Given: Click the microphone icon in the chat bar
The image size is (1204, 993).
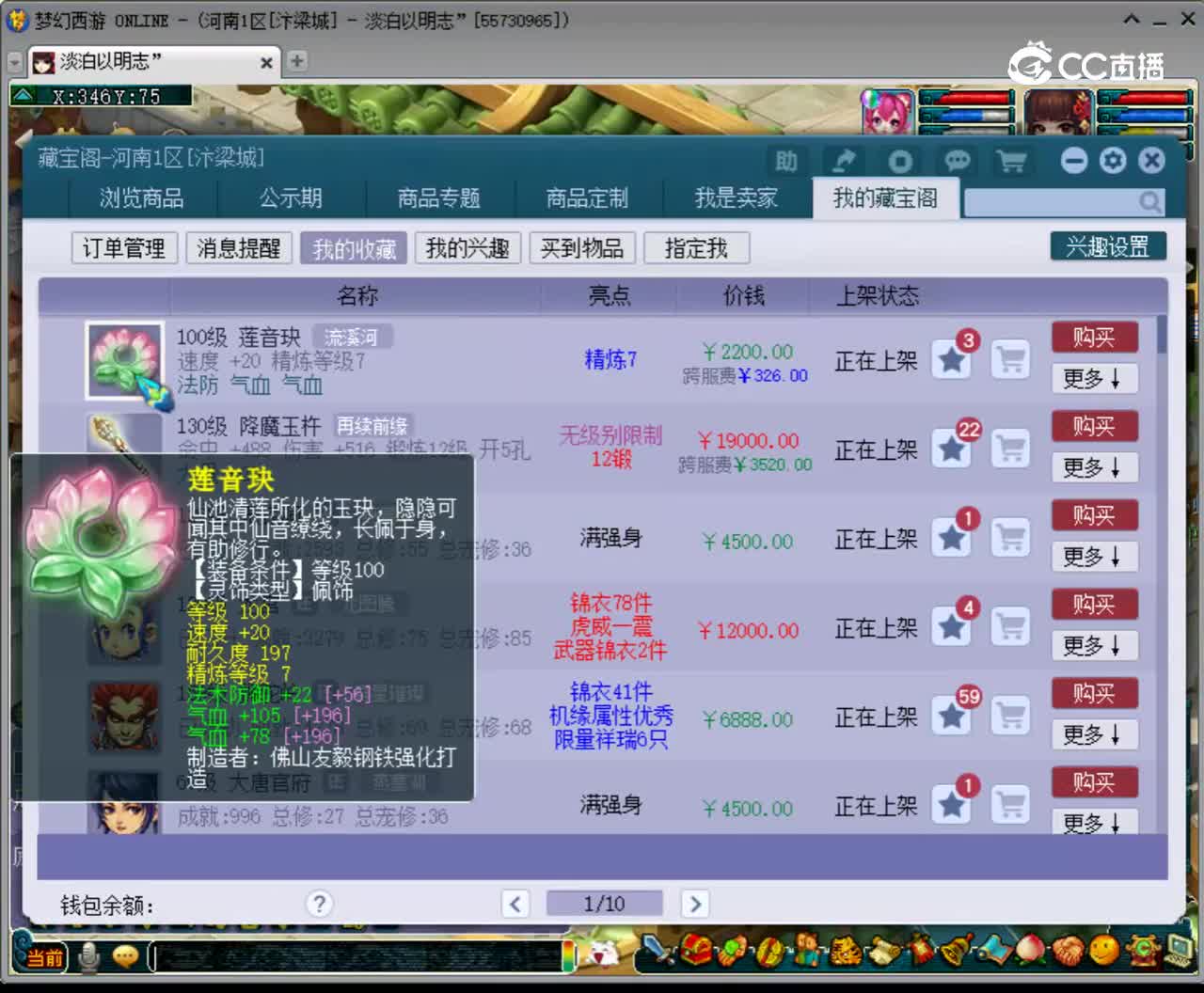Looking at the screenshot, I should tap(89, 956).
